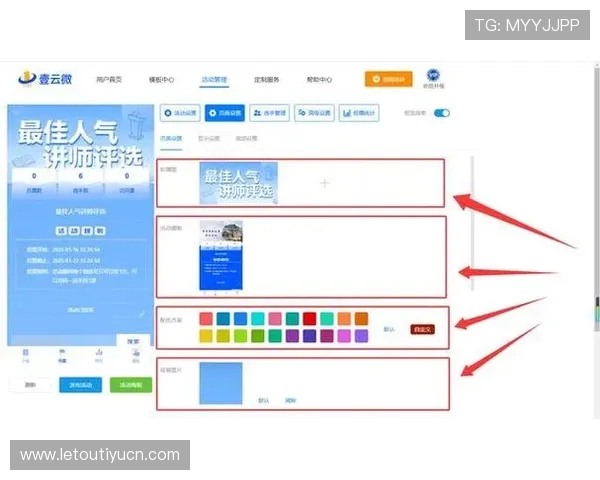Open the 定制服务 nav item
This screenshot has height=480, width=600.
(267, 80)
